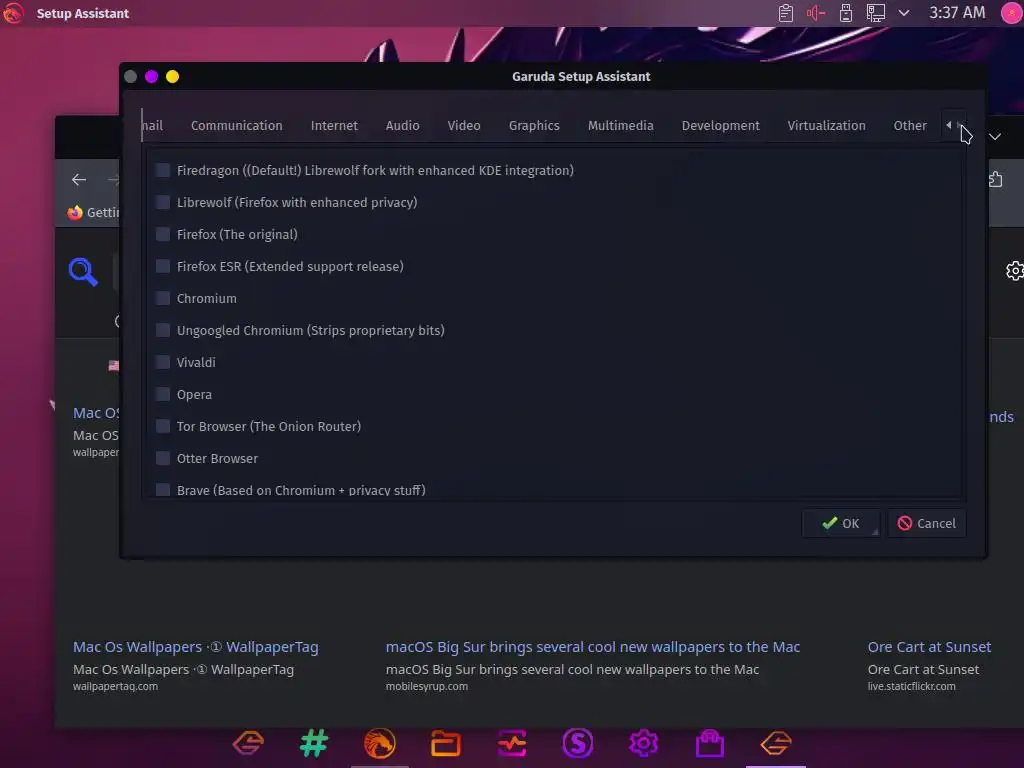1024x768 pixels.
Task: Enable the Vivaldi checkbox
Action: coord(163,362)
